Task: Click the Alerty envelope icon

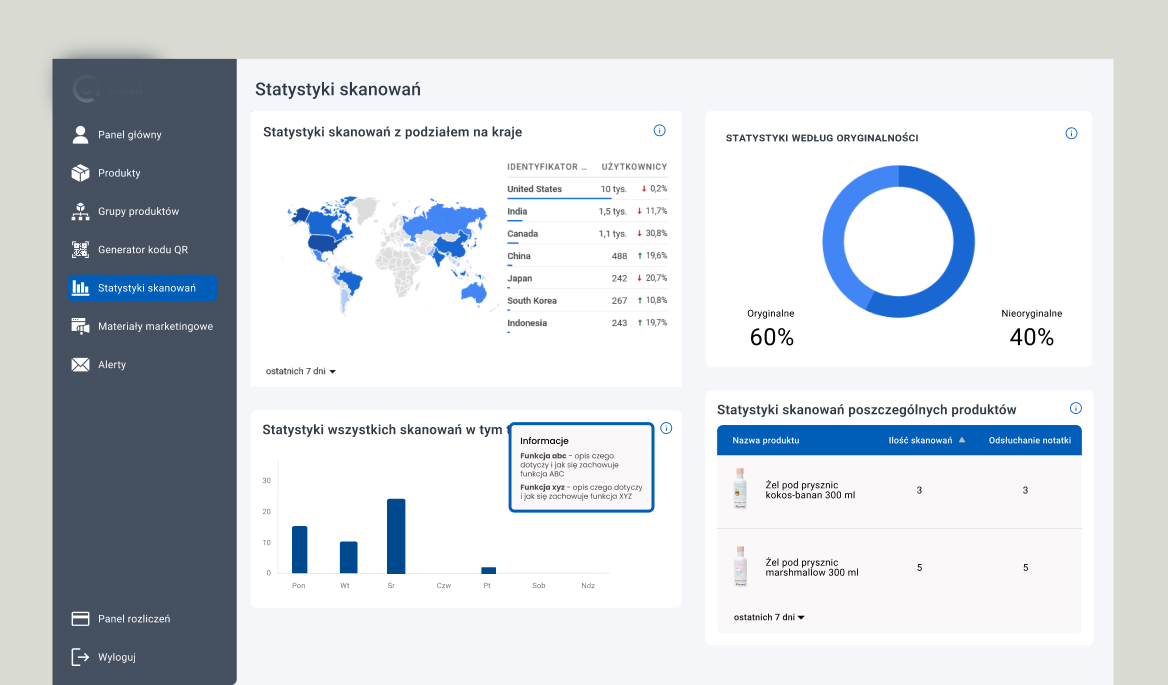Action: coord(80,365)
